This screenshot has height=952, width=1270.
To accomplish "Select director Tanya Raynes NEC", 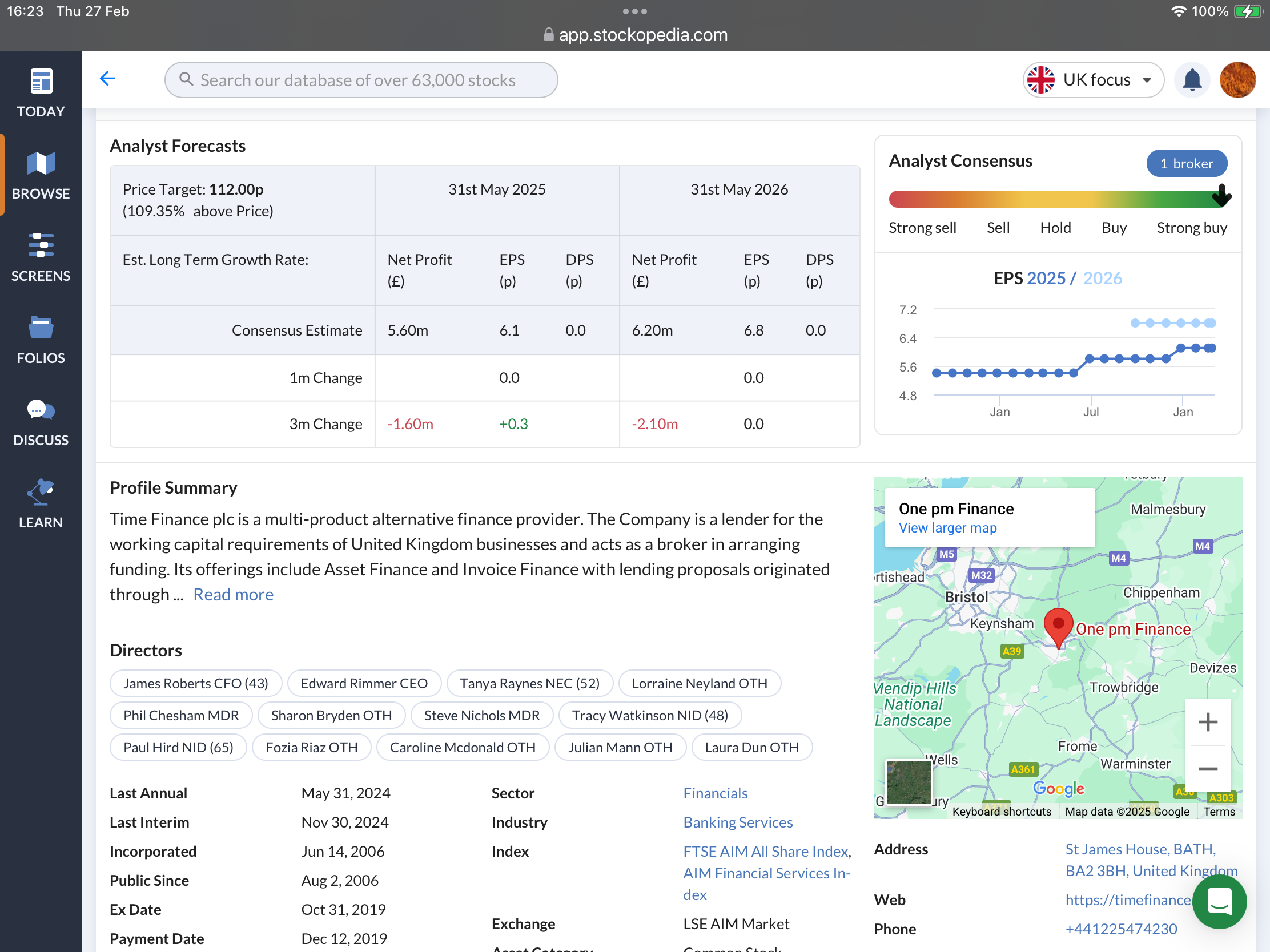I will (x=529, y=683).
